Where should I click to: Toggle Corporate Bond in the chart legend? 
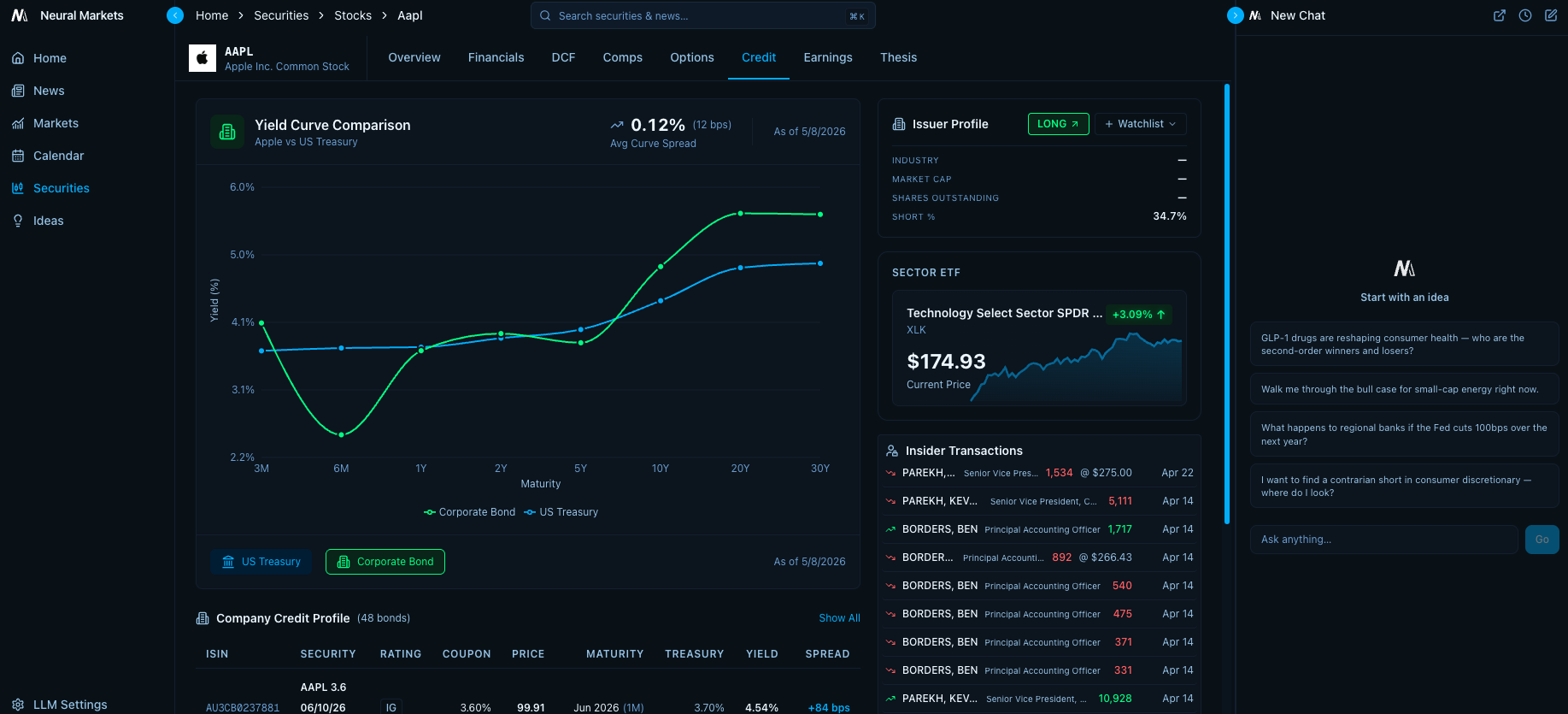tap(470, 512)
